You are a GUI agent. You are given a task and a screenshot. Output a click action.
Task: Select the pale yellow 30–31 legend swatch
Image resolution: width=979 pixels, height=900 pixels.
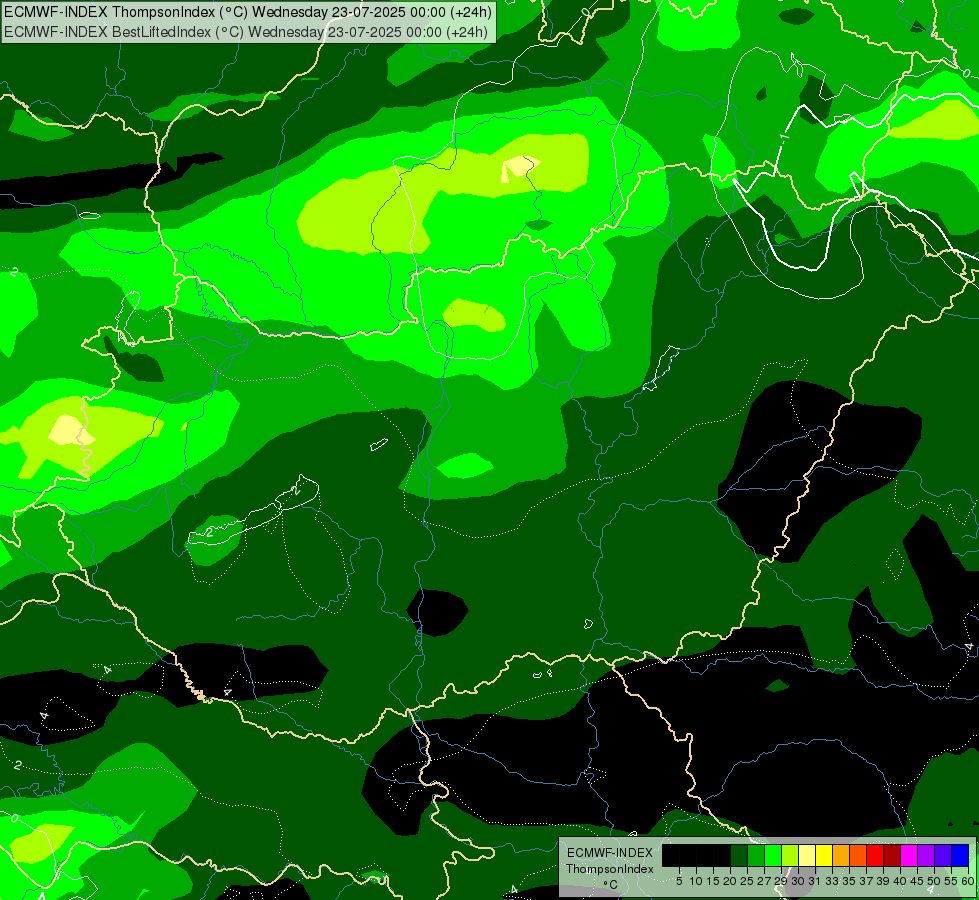click(807, 855)
